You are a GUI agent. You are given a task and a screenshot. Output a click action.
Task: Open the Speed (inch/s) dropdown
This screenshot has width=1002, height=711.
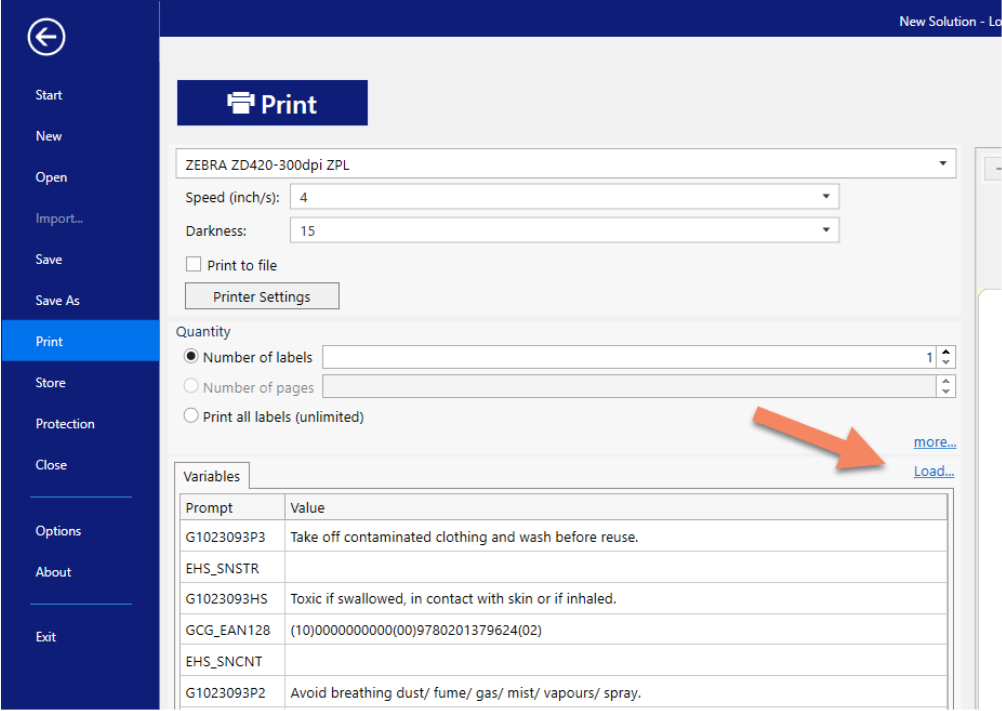click(x=826, y=196)
